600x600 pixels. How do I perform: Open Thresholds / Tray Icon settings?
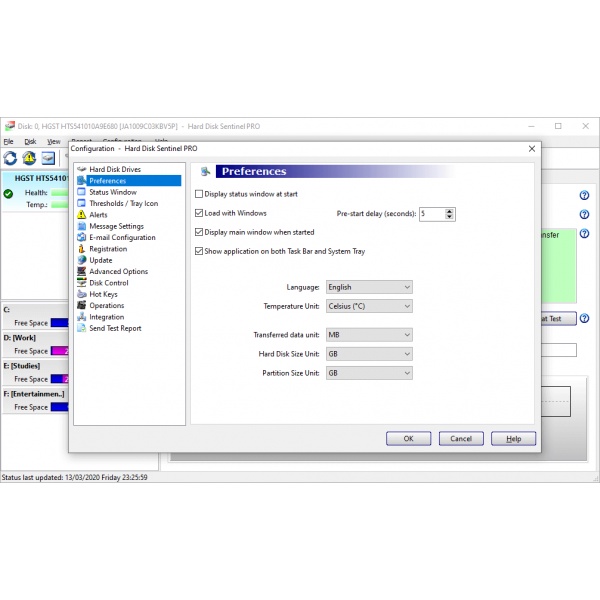(x=123, y=203)
